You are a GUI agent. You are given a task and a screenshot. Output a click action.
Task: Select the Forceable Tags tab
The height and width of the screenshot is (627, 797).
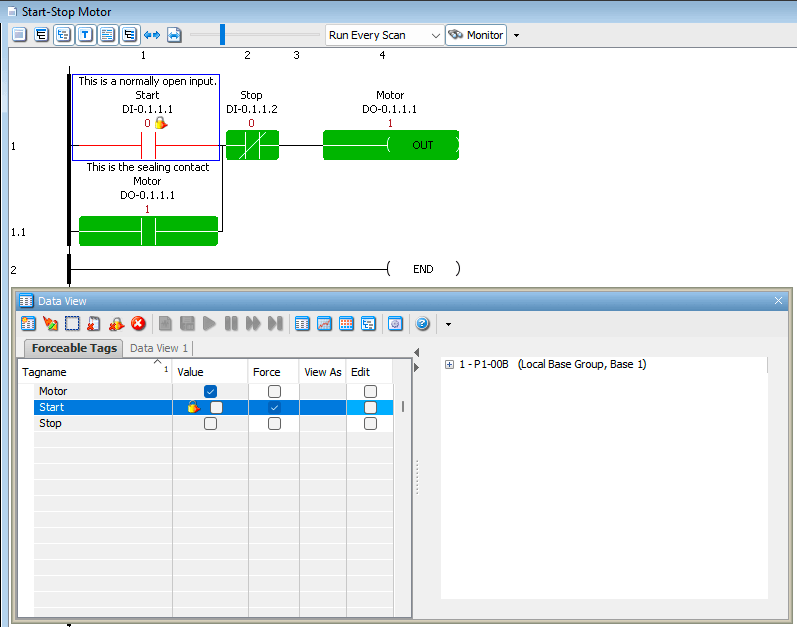pyautogui.click(x=74, y=348)
